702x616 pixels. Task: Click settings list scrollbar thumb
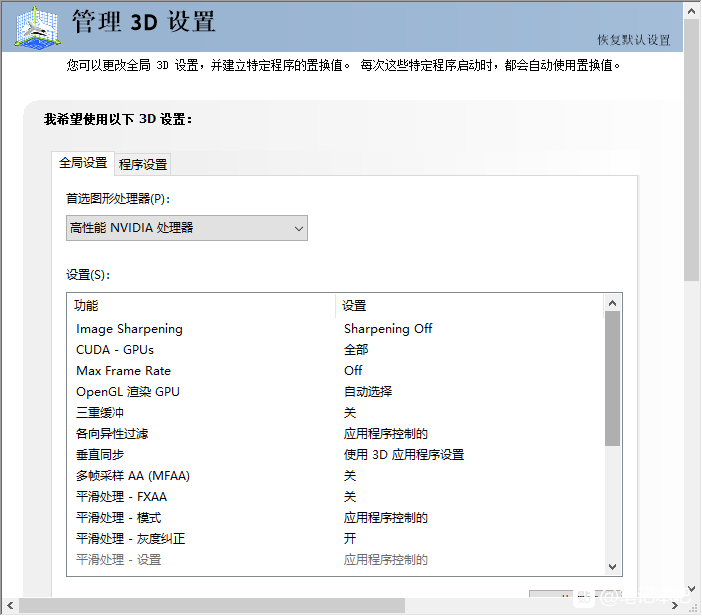point(612,379)
